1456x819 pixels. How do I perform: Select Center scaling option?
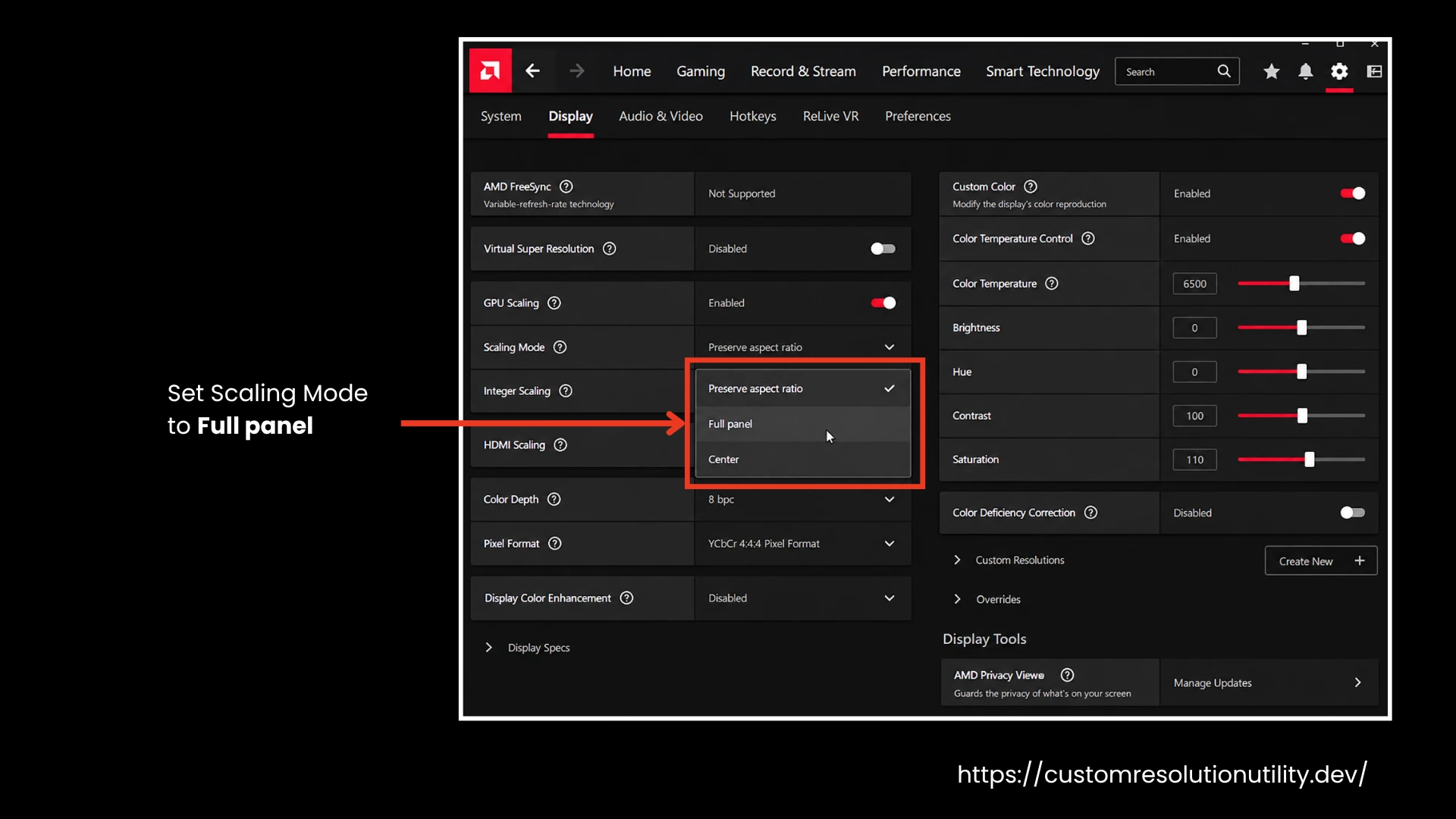(x=802, y=460)
